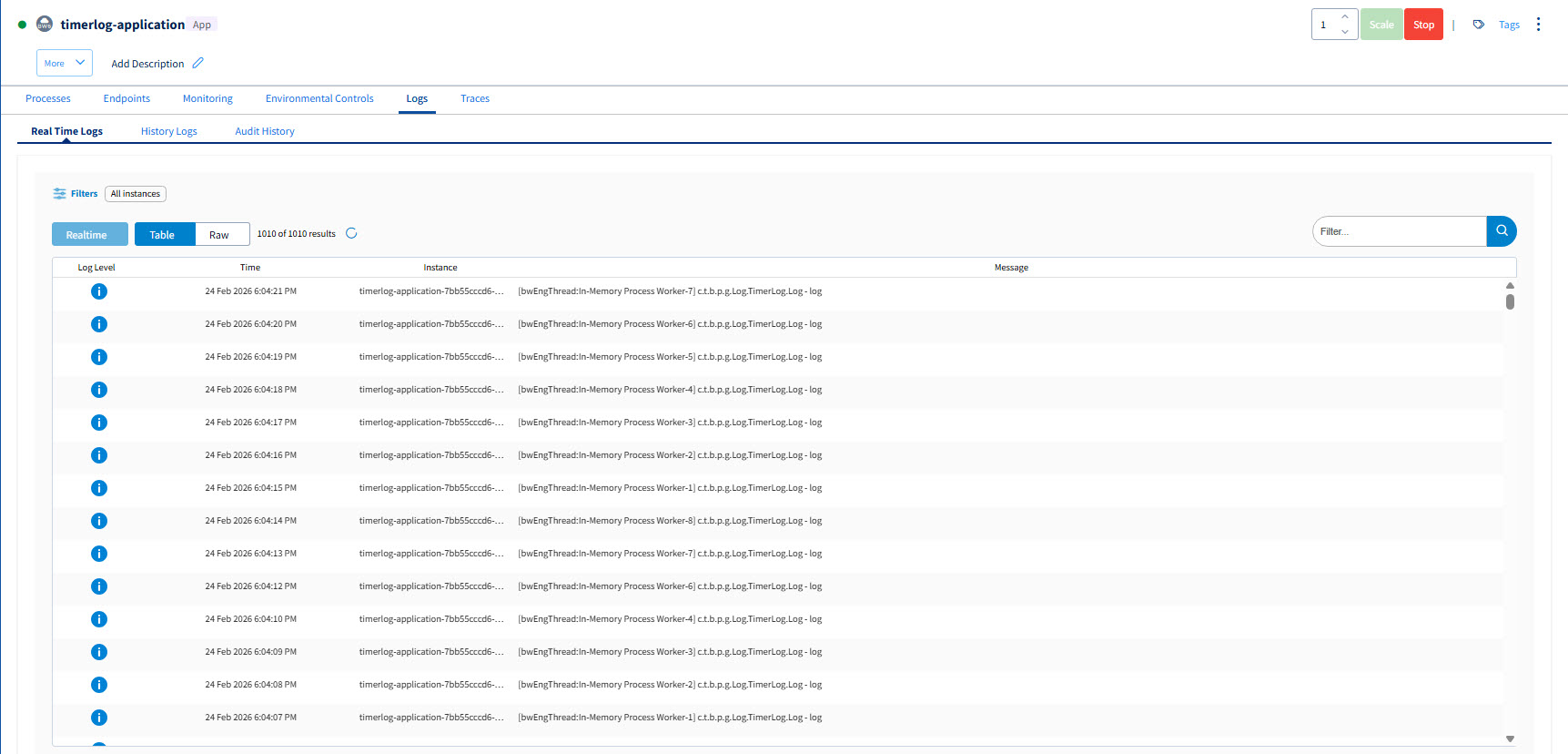1568x754 pixels.
Task: Switch log view to Raw
Action: click(221, 235)
